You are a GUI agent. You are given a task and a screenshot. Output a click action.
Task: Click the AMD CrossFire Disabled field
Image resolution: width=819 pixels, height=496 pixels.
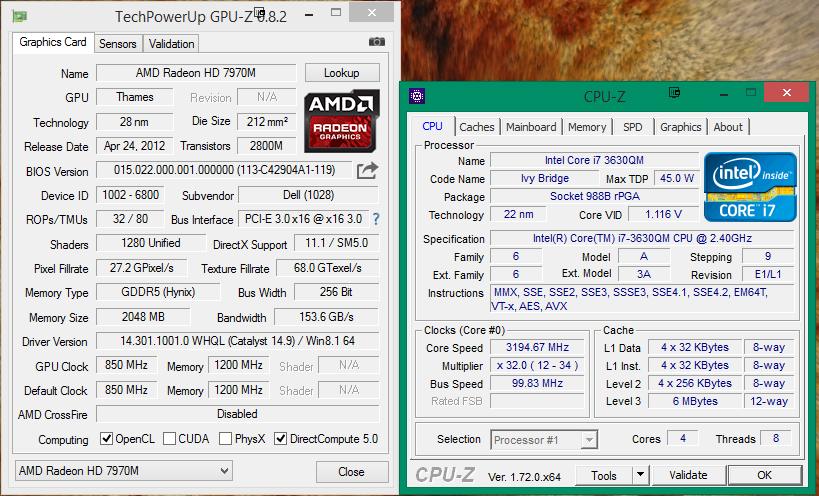tap(238, 414)
